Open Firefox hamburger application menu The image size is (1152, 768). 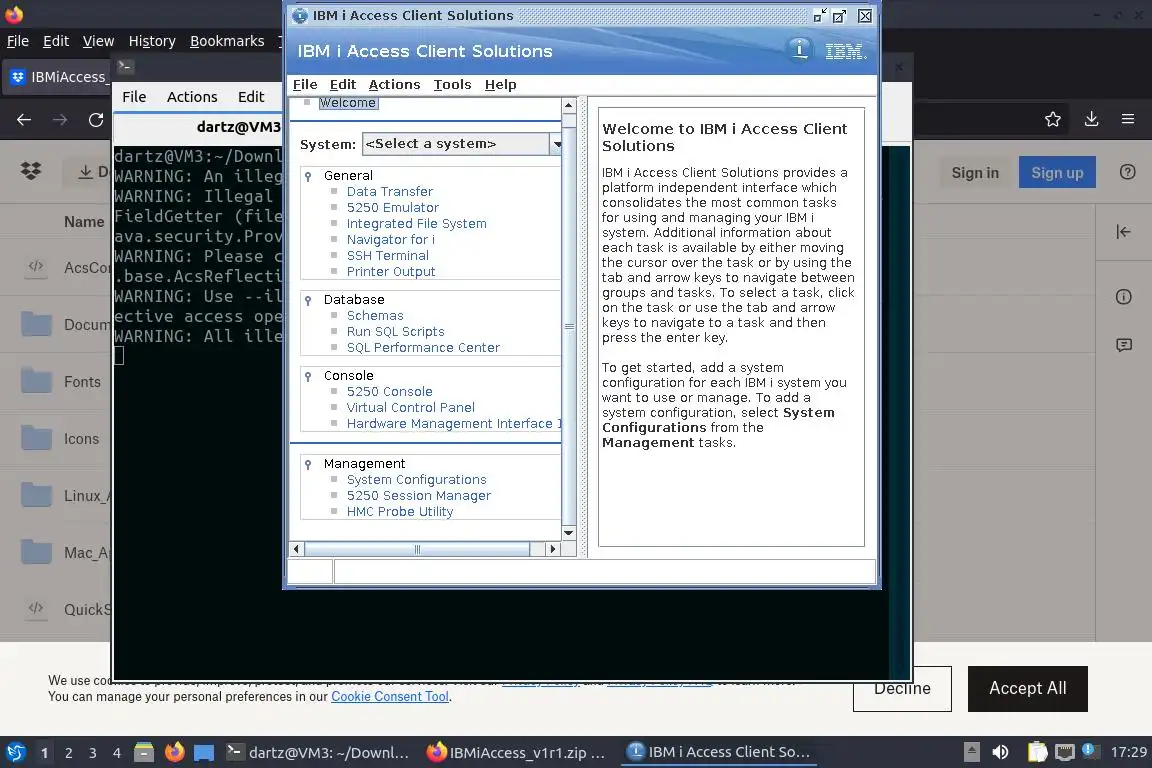point(1128,119)
